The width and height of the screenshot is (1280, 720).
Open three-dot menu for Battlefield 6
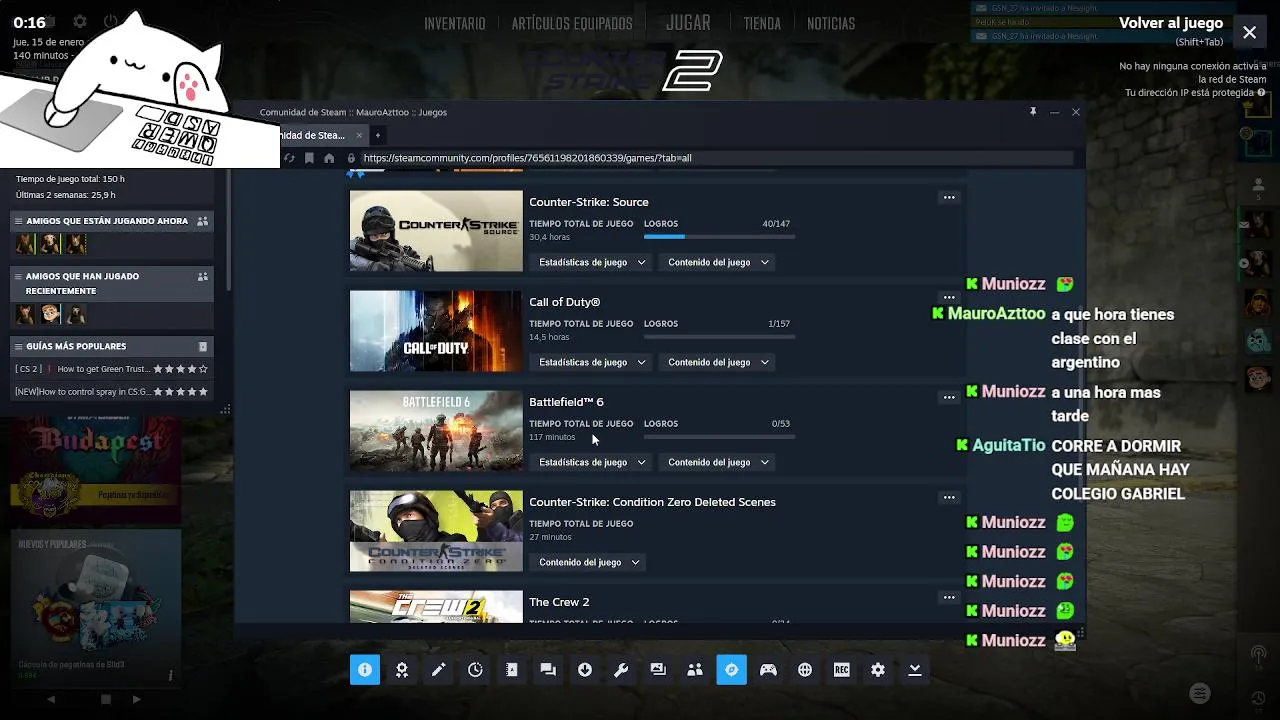[x=949, y=397]
